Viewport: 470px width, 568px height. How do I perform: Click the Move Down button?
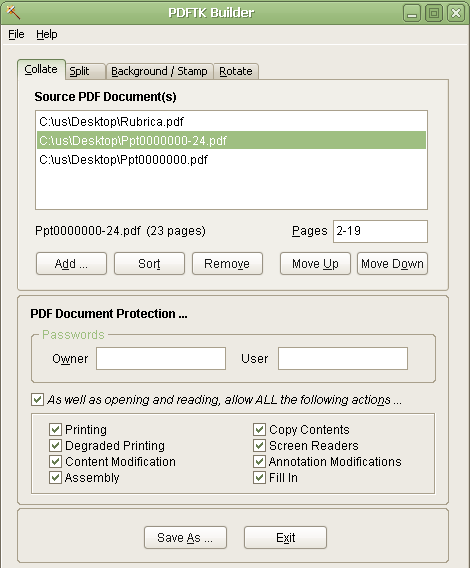[392, 264]
